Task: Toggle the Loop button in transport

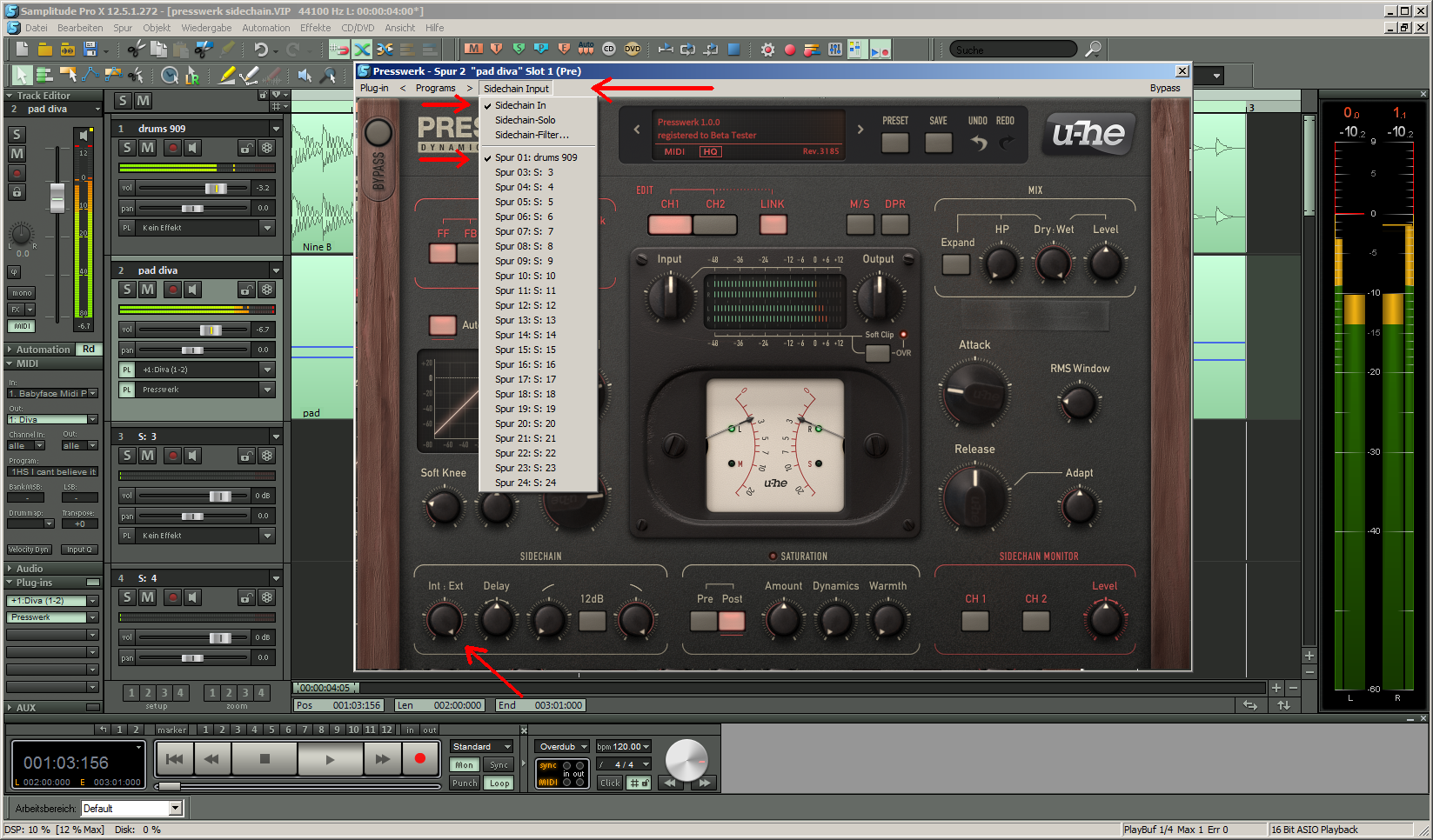Action: point(499,783)
